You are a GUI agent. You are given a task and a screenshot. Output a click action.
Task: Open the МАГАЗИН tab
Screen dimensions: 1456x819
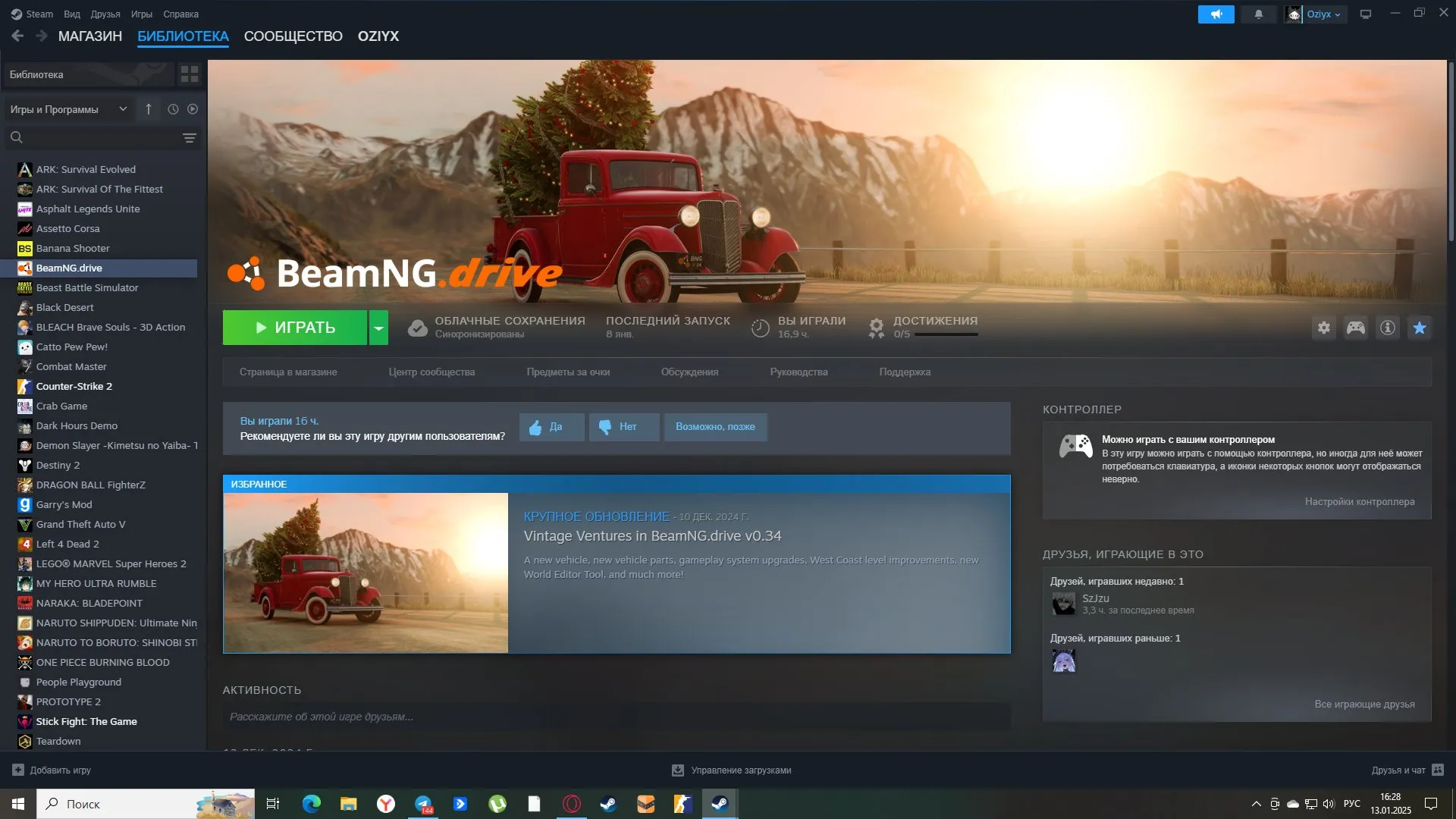click(90, 36)
